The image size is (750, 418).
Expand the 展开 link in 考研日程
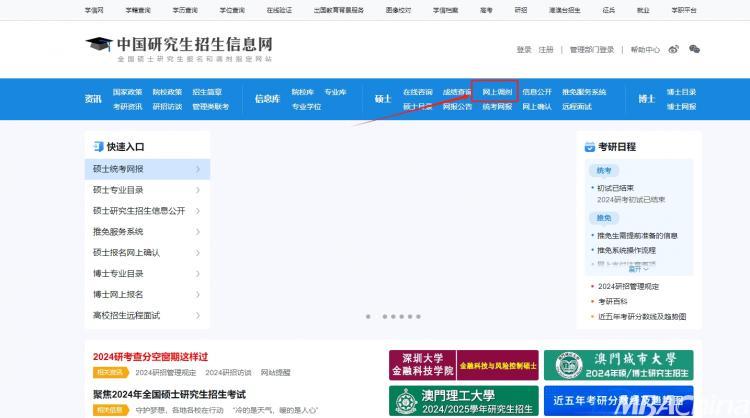point(638,269)
